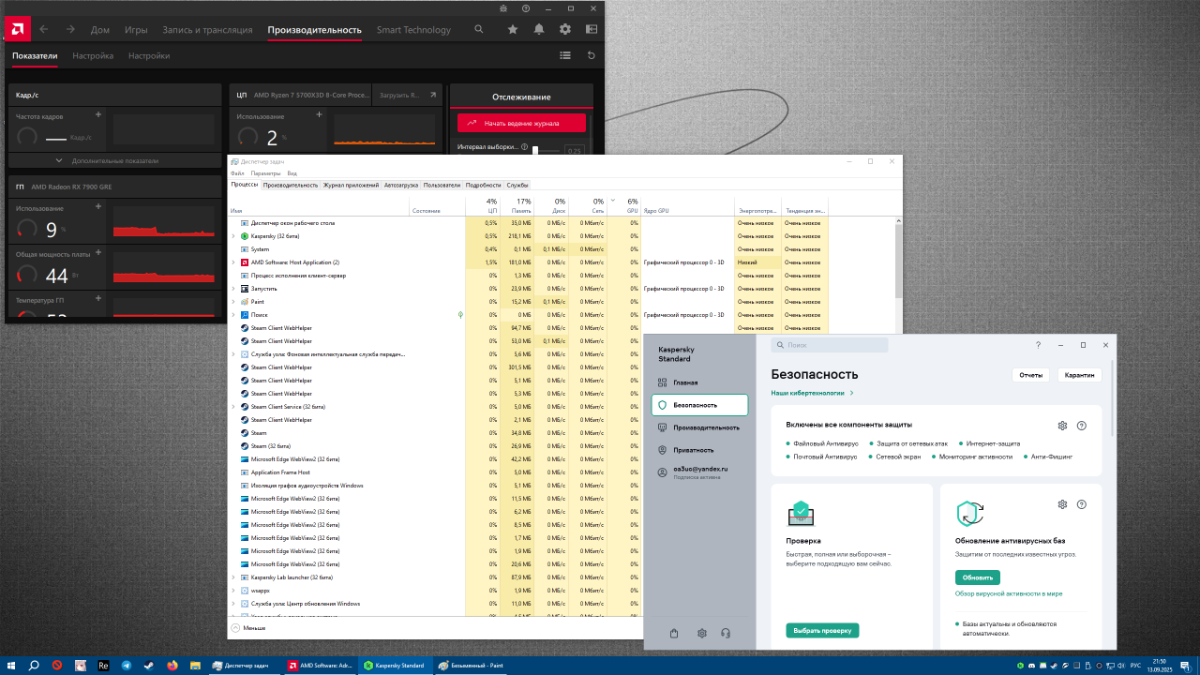
Task: Open Карантин in Kaspersky
Action: (x=1080, y=375)
